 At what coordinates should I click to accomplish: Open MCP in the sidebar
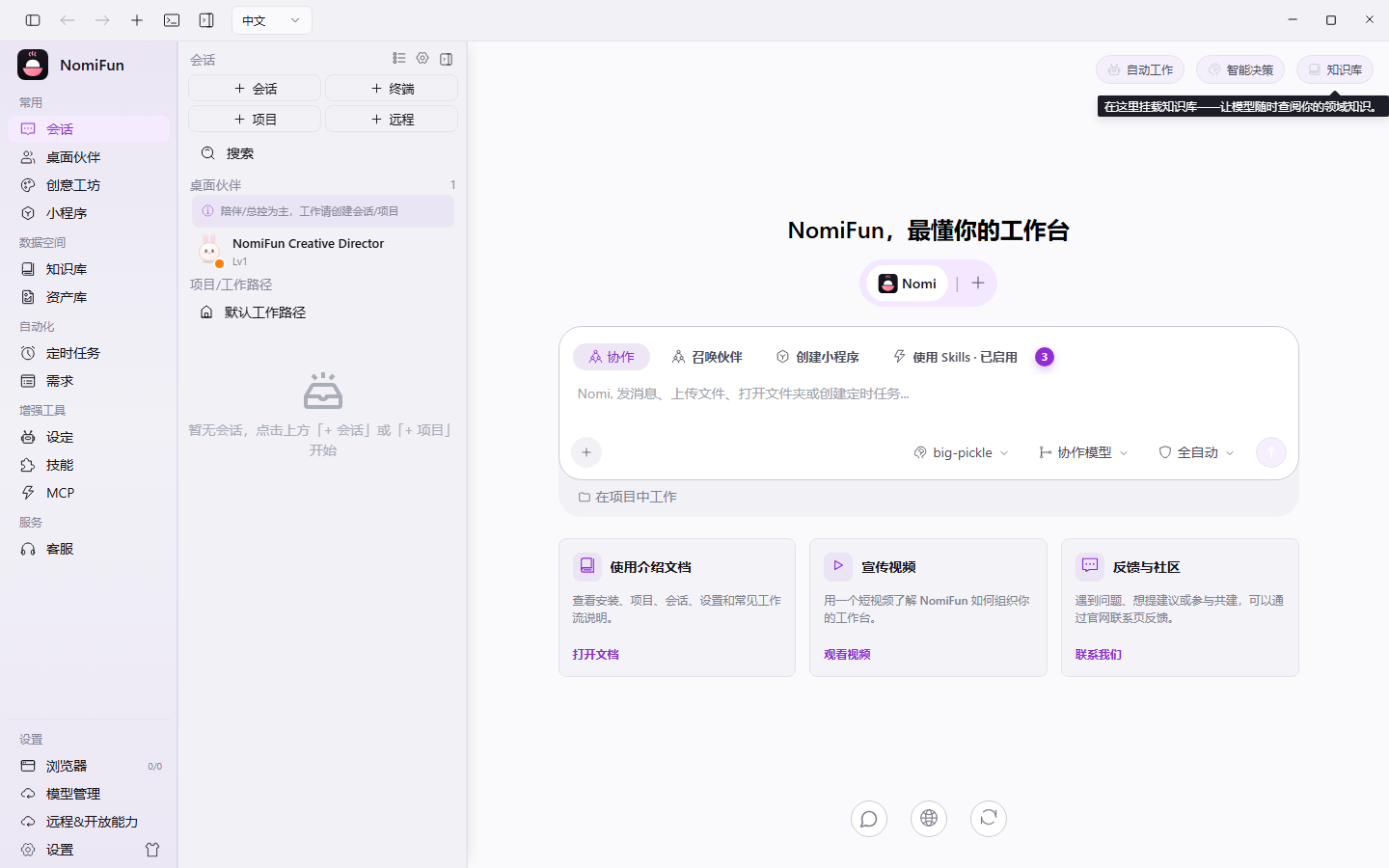tap(89, 493)
